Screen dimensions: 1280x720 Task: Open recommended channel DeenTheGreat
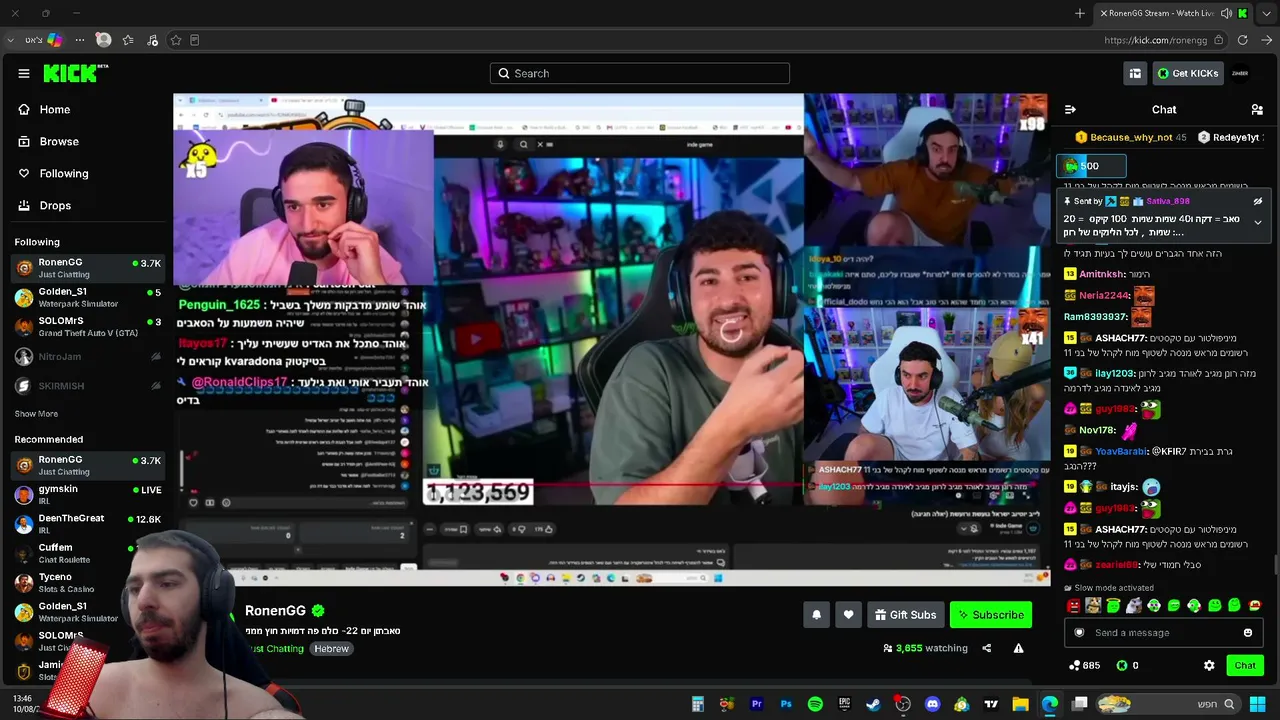point(88,524)
